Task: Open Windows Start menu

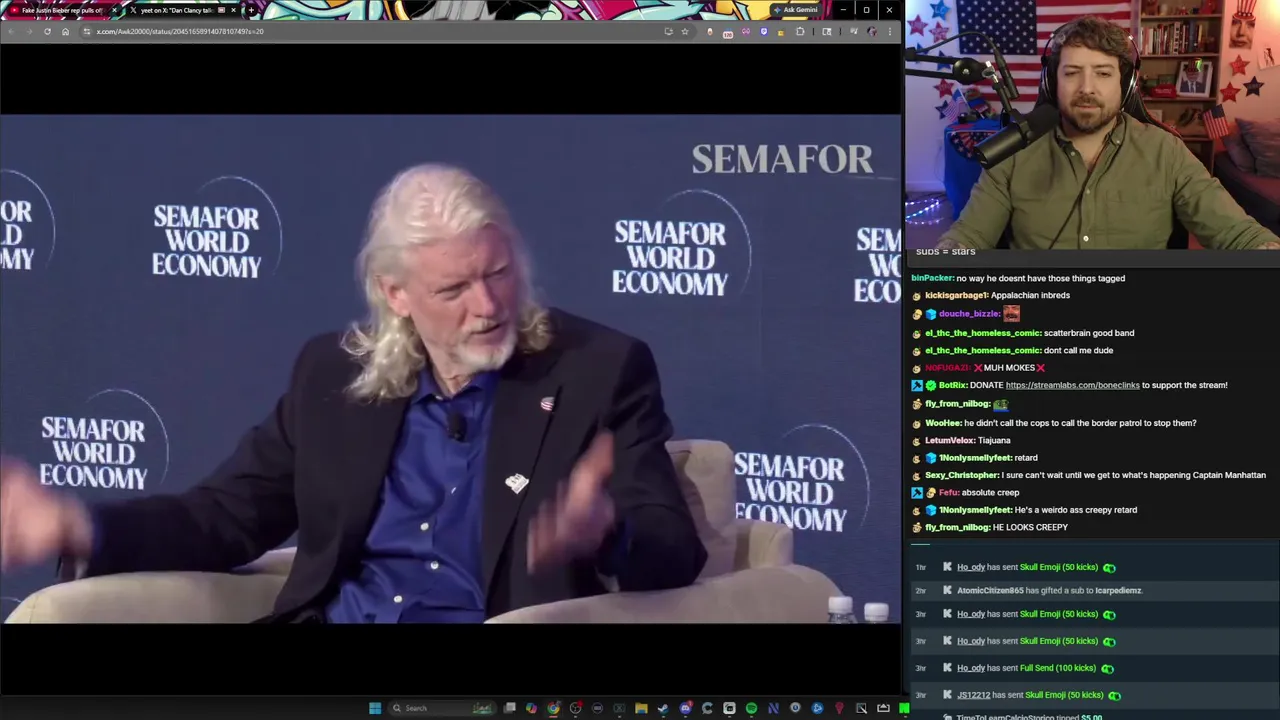Action: pyautogui.click(x=375, y=708)
